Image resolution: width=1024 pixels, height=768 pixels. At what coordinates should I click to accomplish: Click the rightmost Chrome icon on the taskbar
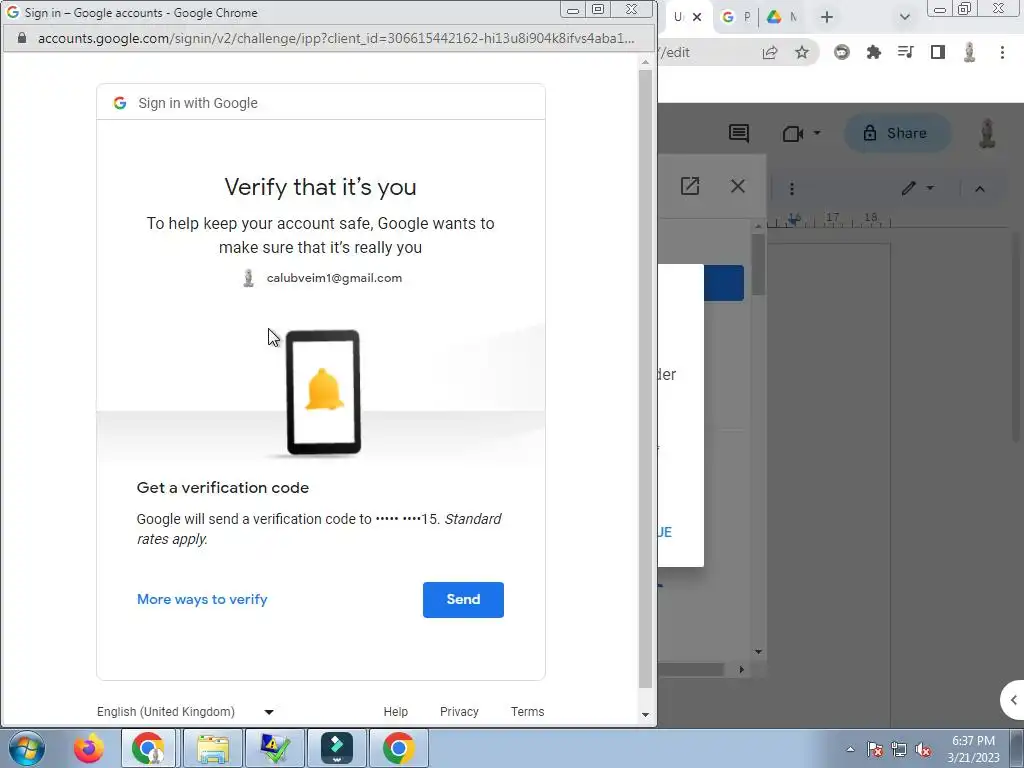click(399, 748)
